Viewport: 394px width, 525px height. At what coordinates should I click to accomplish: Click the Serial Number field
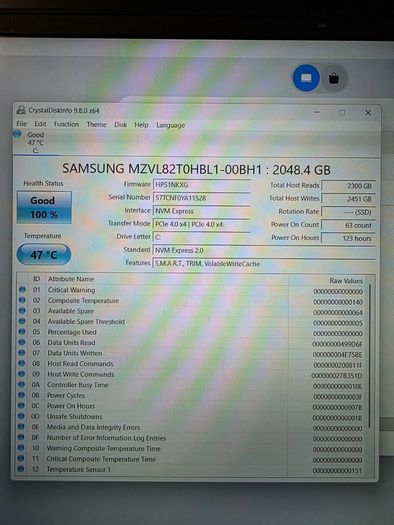202,198
